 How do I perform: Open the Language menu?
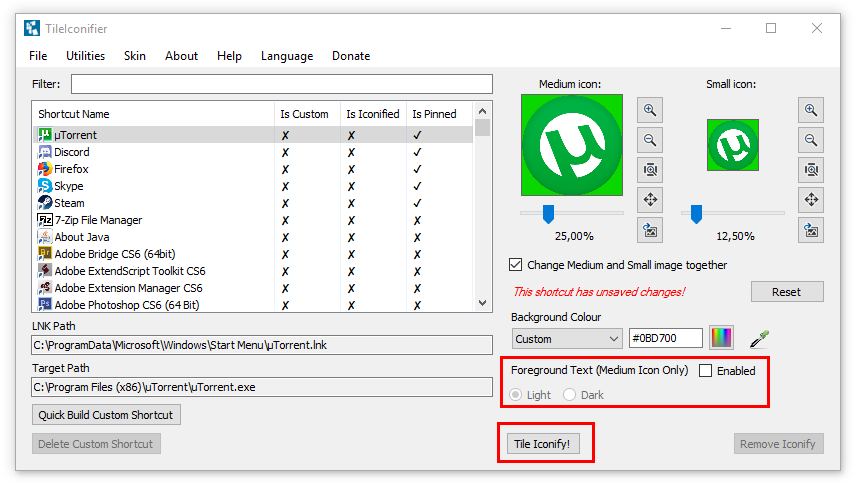[287, 56]
